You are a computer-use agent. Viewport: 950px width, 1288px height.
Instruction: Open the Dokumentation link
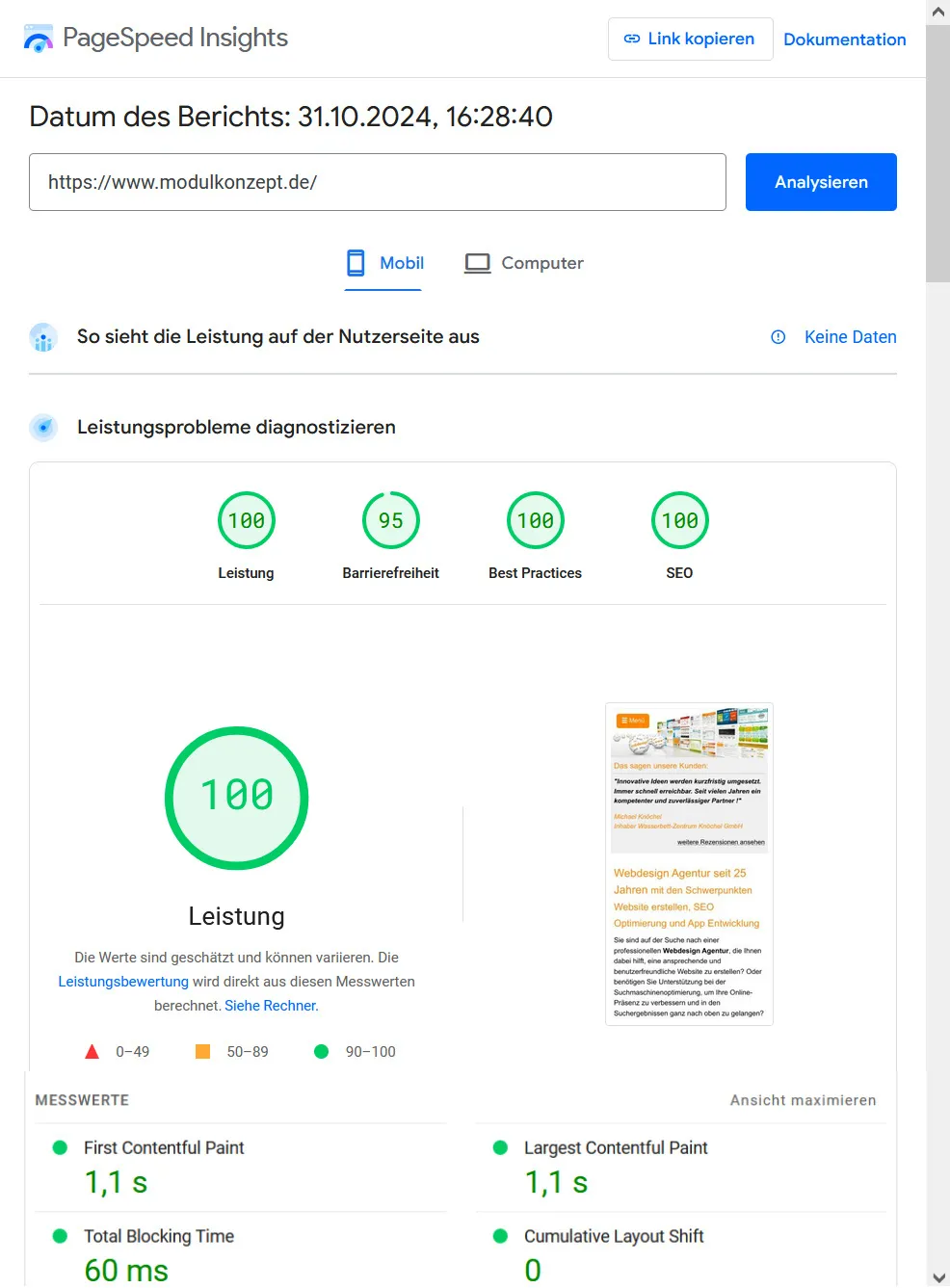pyautogui.click(x=844, y=39)
